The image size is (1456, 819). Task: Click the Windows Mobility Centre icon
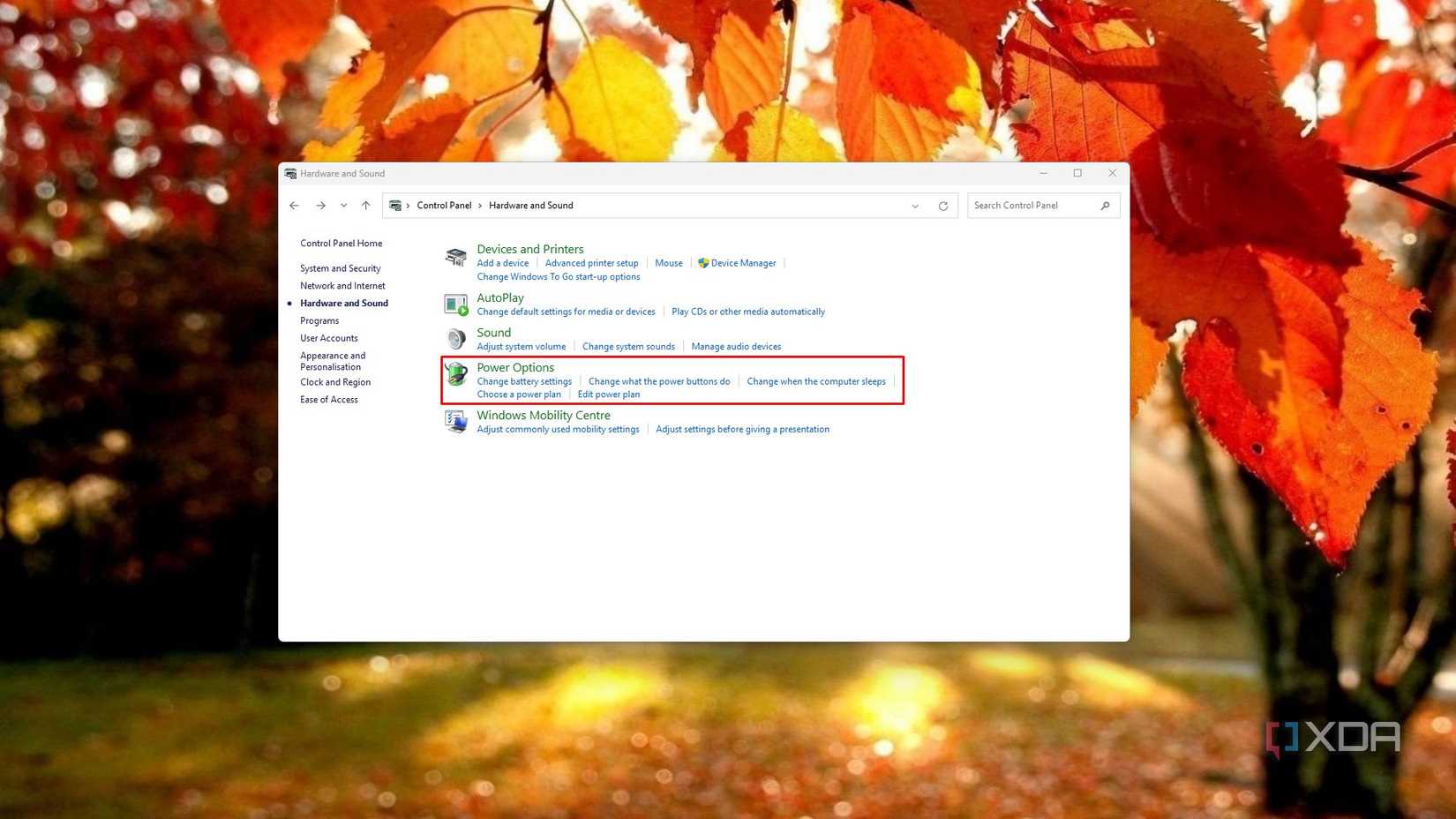pyautogui.click(x=455, y=421)
